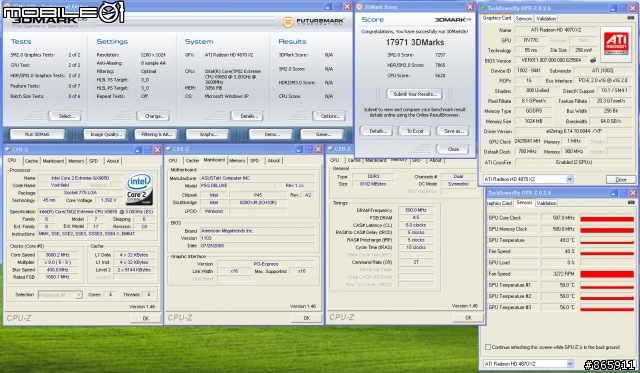Image resolution: width=640 pixels, height=373 pixels.
Task: Click the GPU Core Clock sensor graph
Action: pos(607,218)
